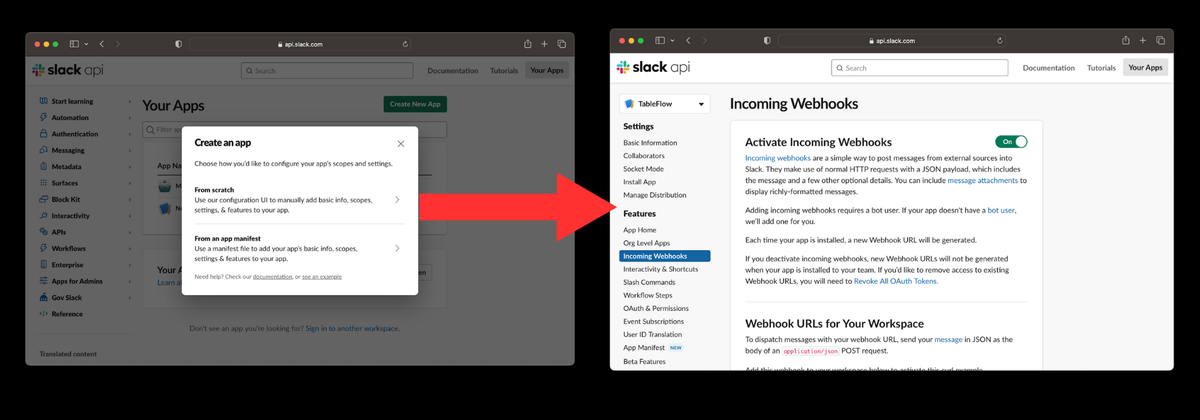
Task: Turn off Activate Incoming Webhooks toggle
Action: point(1011,142)
